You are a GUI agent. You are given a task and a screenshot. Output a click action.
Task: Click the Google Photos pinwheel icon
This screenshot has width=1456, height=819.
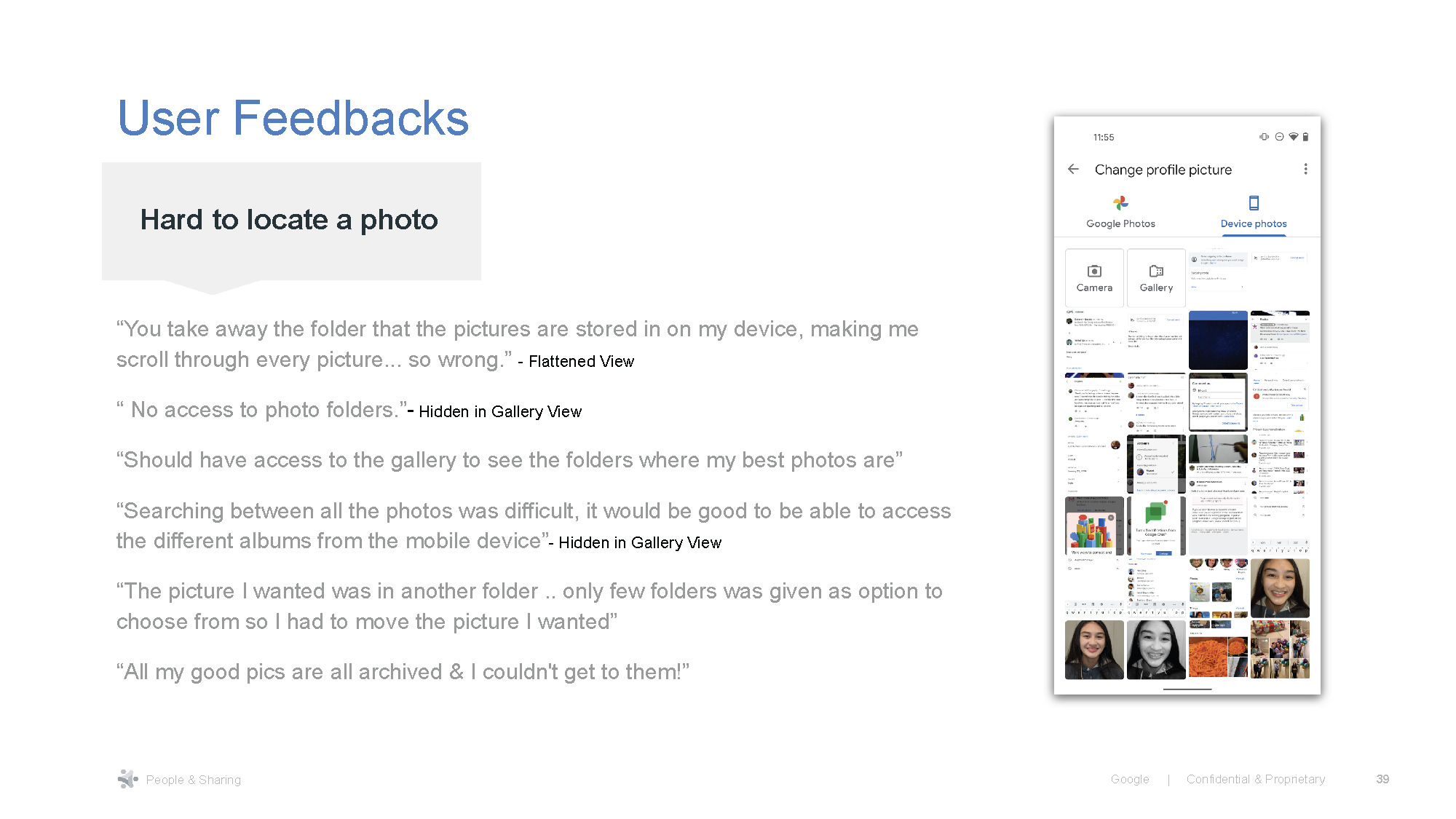pos(1120,204)
